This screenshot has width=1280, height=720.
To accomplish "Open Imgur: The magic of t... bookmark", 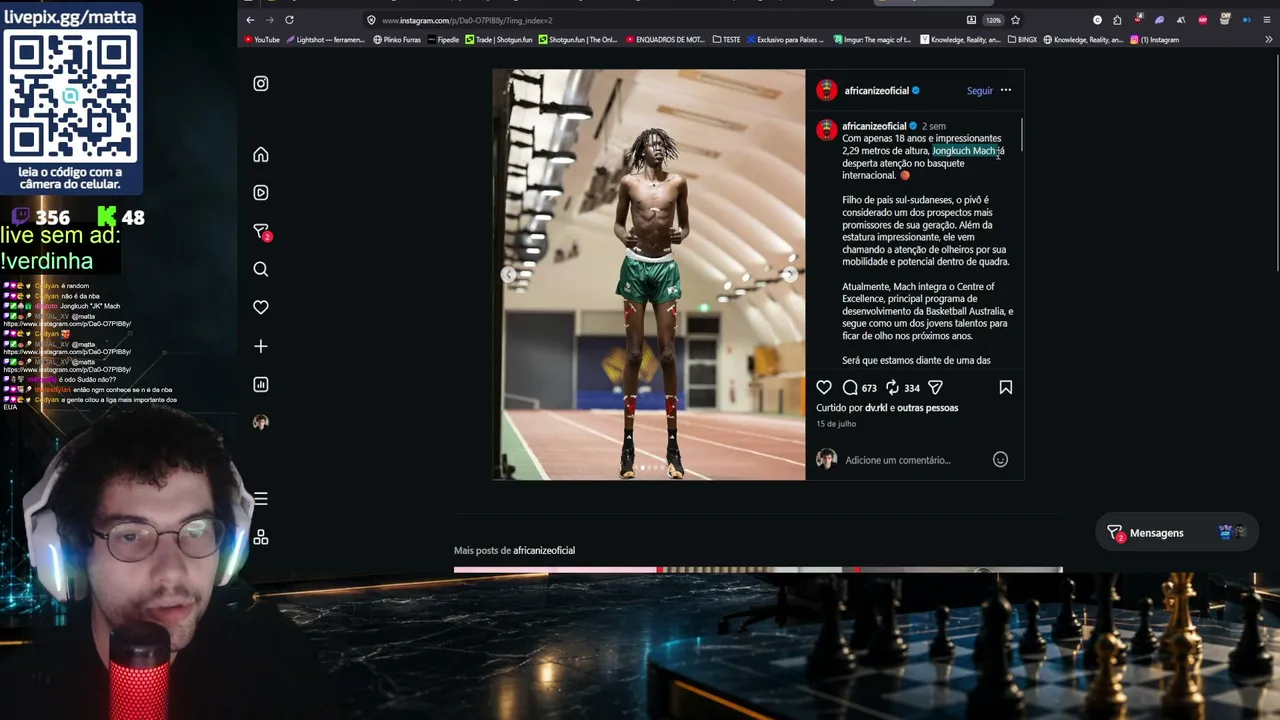I will click(872, 40).
